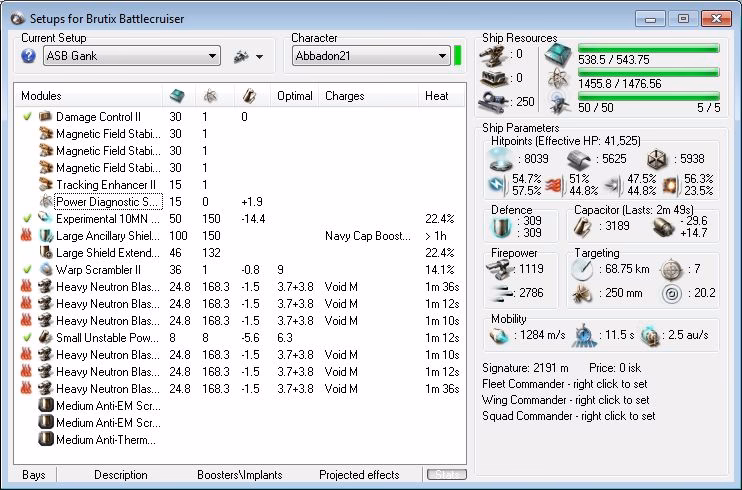
Task: Click the Damage Control II module icon
Action: [x=45, y=117]
